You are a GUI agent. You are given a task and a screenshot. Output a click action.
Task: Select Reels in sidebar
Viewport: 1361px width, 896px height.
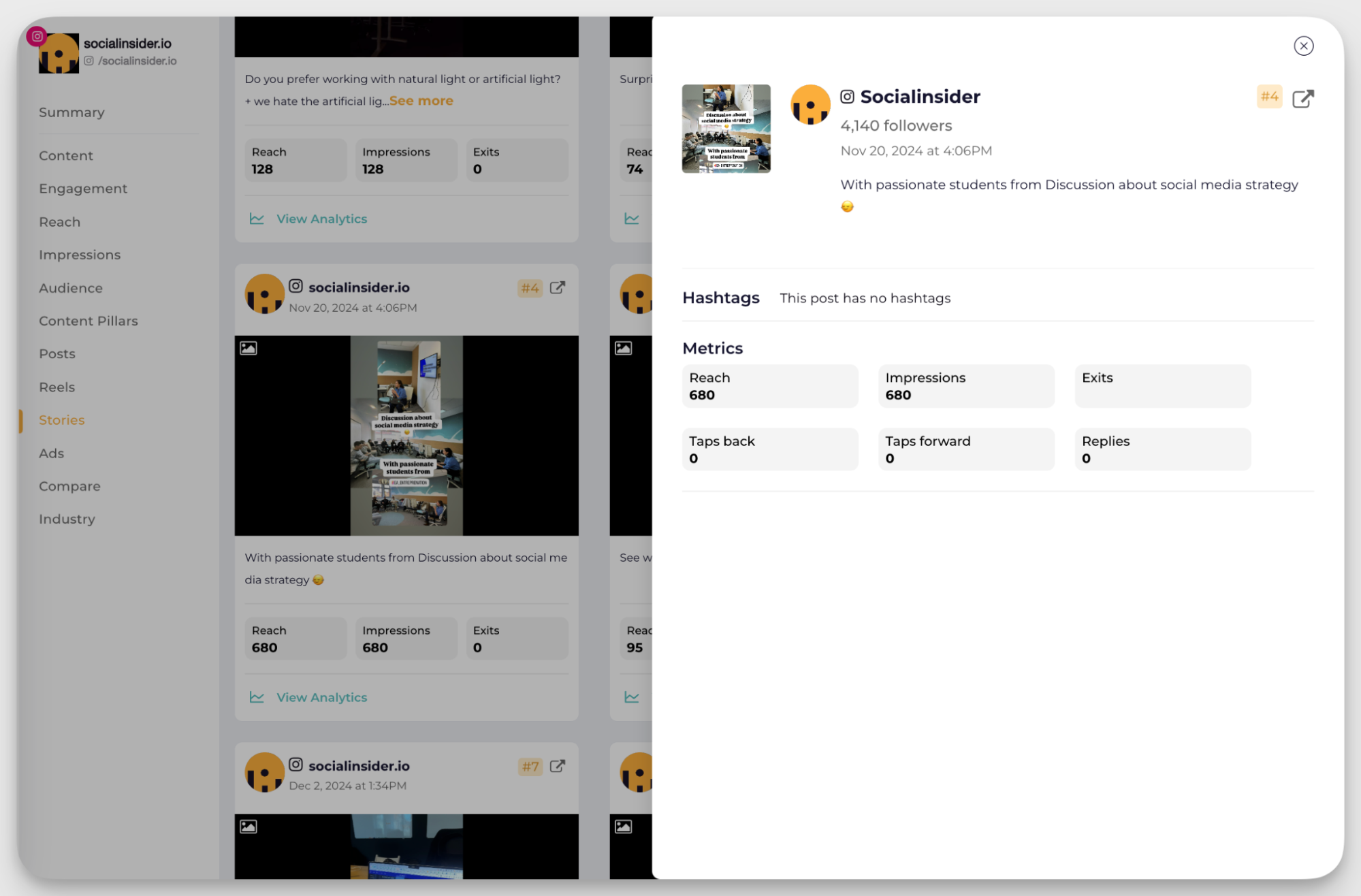pos(57,387)
